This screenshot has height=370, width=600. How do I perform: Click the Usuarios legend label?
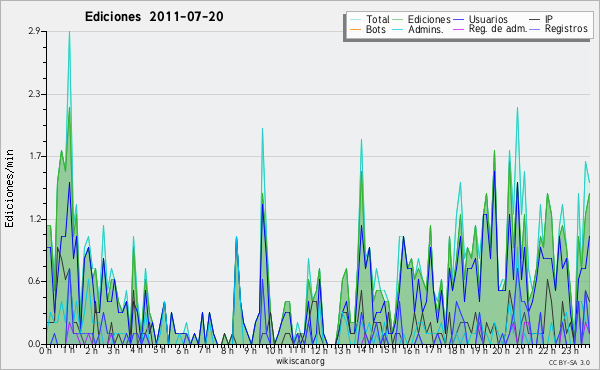click(488, 19)
